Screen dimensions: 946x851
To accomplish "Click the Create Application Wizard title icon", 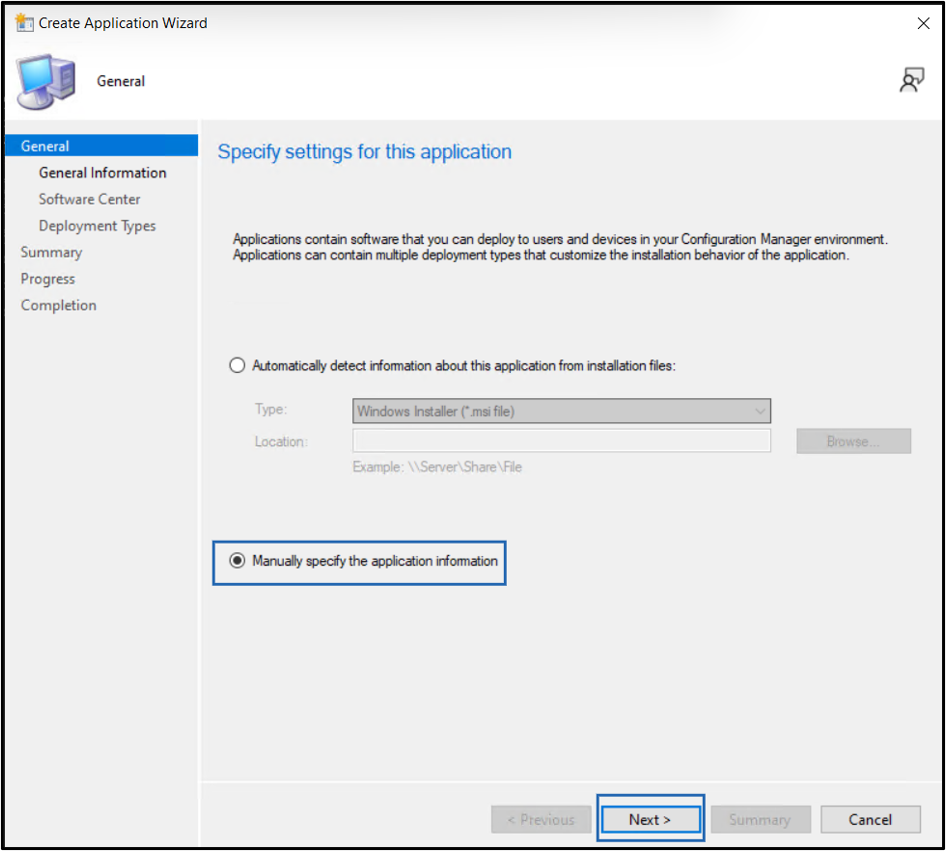I will click(x=24, y=23).
